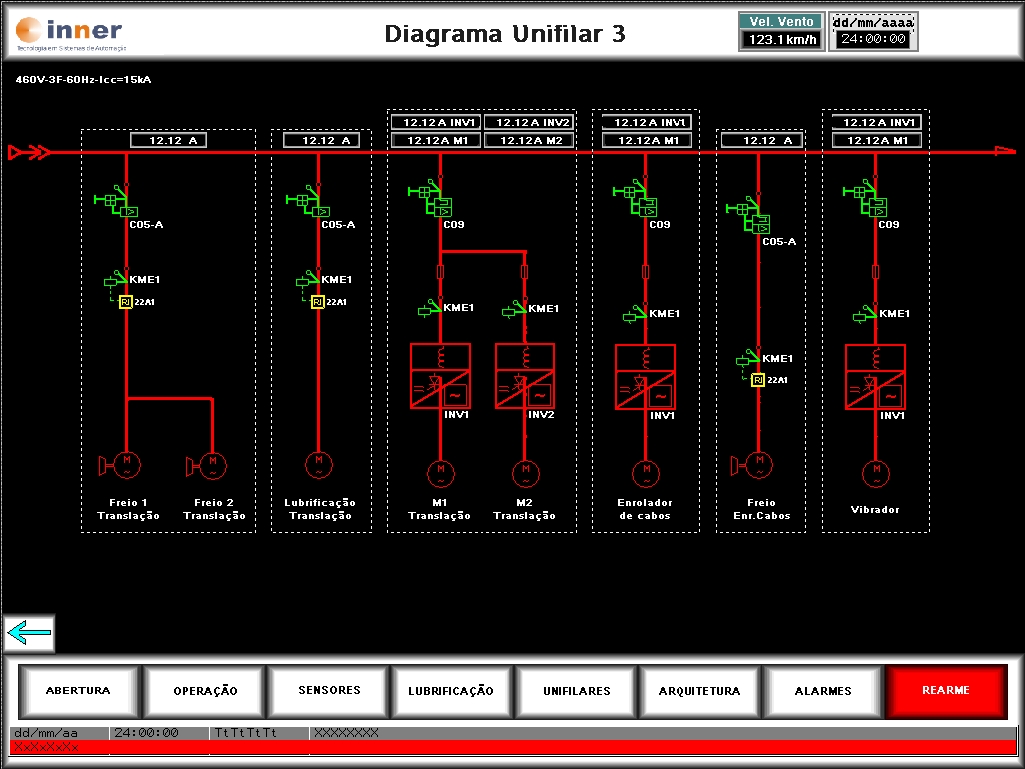Click the Enrolador de cabos inverter INV1
Image resolution: width=1025 pixels, height=769 pixels.
[645, 376]
